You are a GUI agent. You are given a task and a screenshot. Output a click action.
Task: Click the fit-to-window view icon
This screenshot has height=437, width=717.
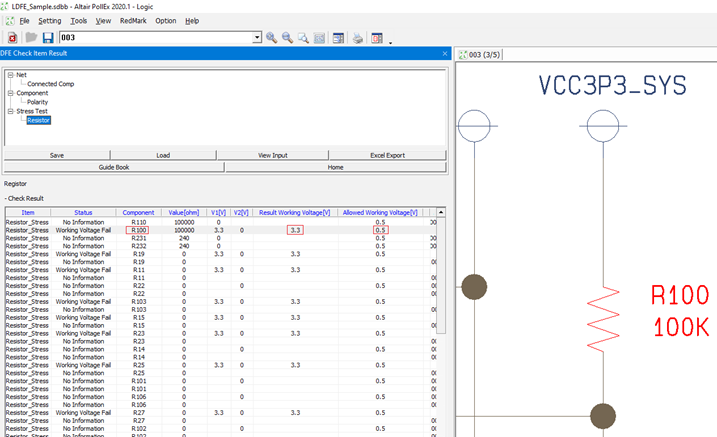[319, 38]
